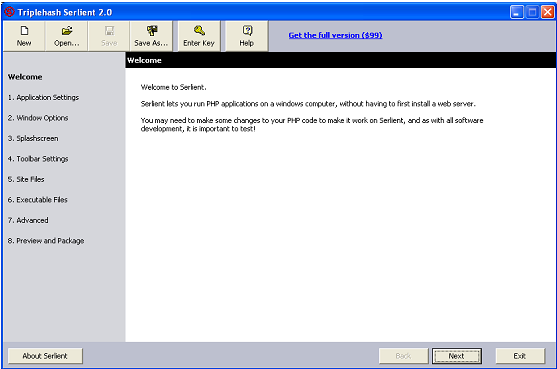Click the Enter Key golden key icon
Viewport: 557px width, 369px height.
199,31
